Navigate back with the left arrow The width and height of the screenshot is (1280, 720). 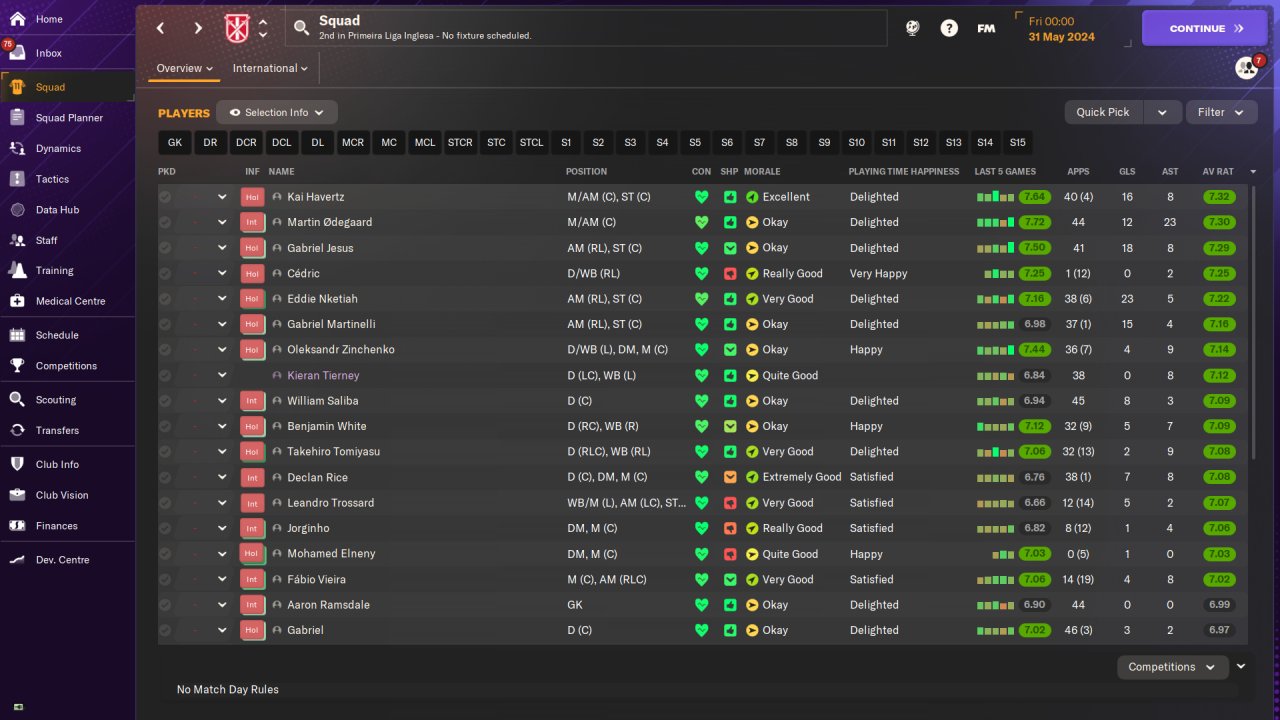[x=161, y=28]
